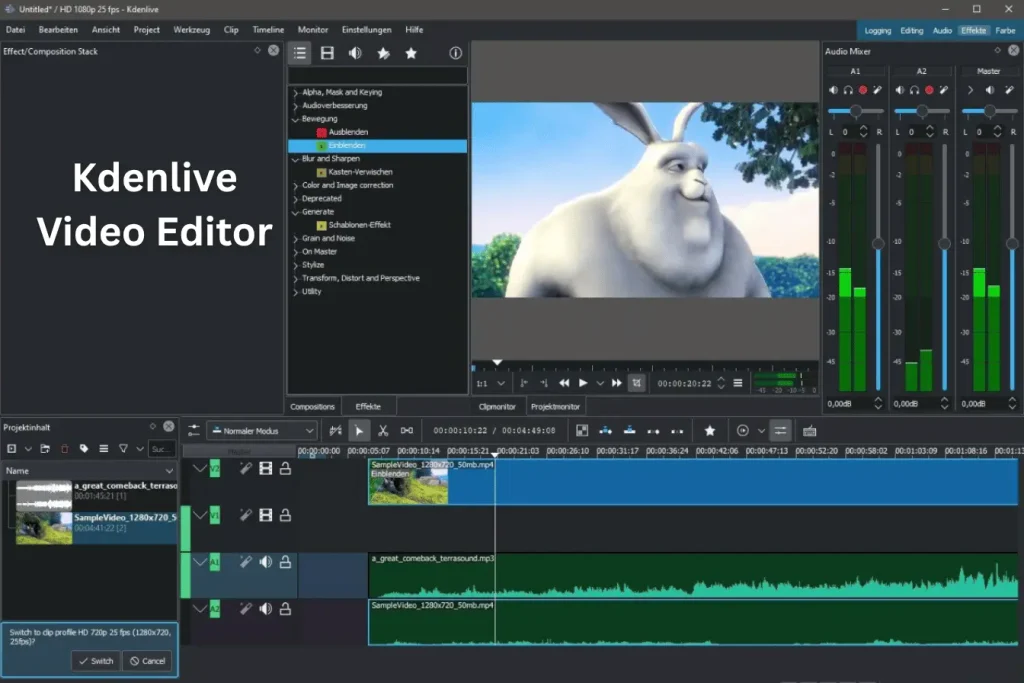This screenshot has height=683, width=1024.
Task: Toggle the lock on track V2
Action: click(x=285, y=468)
